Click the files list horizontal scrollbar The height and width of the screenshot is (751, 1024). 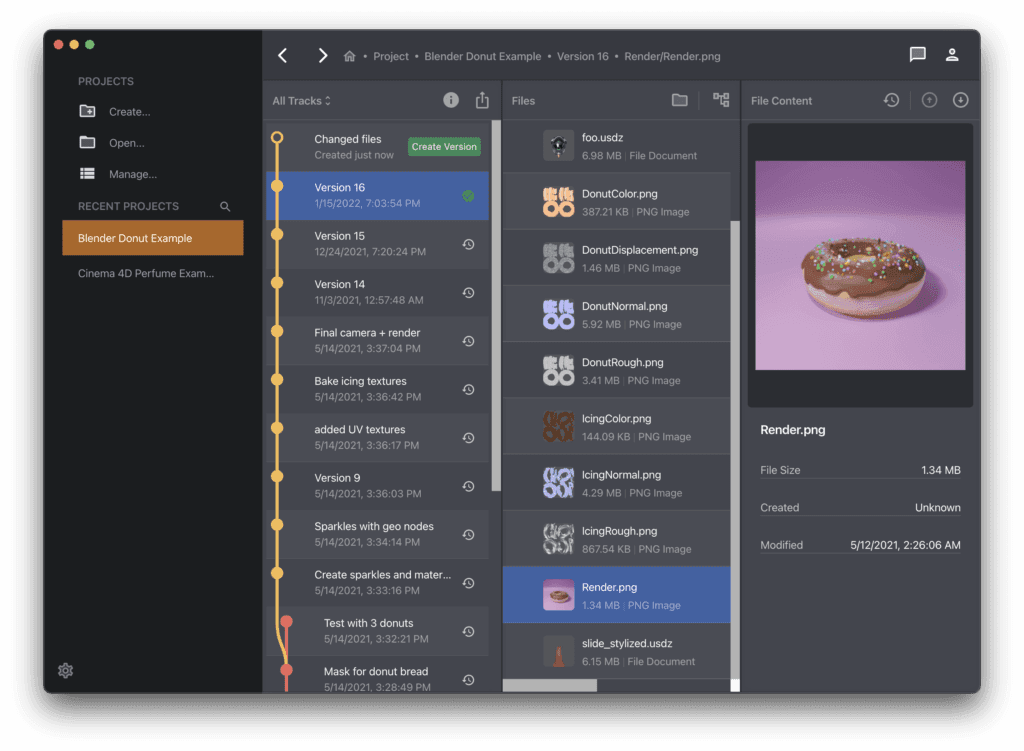(550, 685)
